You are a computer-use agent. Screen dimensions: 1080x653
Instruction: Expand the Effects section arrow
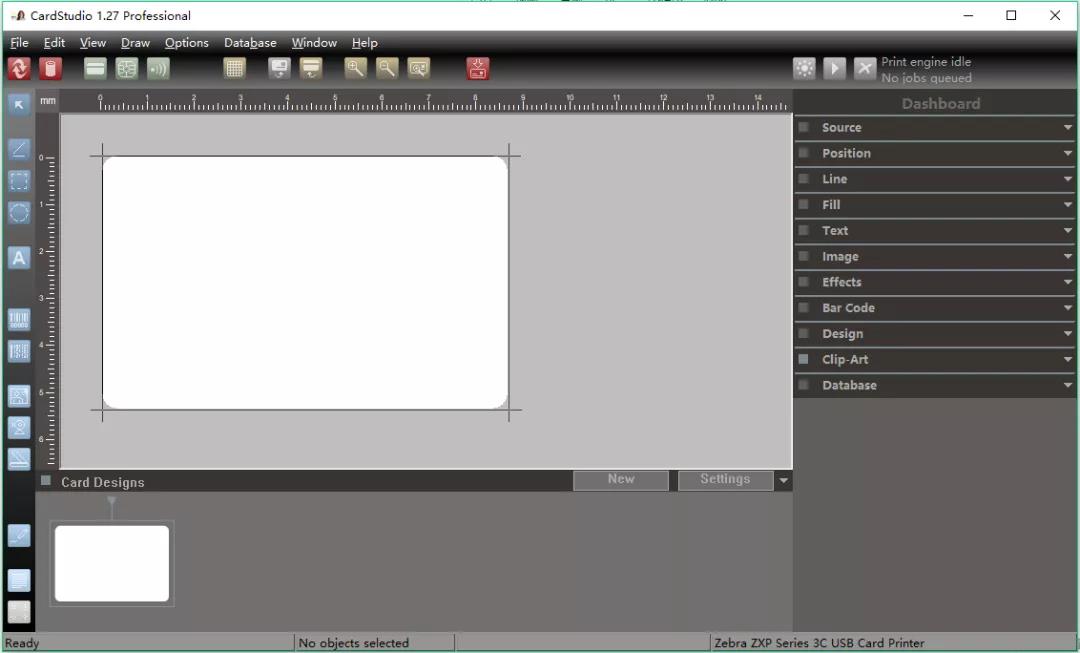point(1068,282)
